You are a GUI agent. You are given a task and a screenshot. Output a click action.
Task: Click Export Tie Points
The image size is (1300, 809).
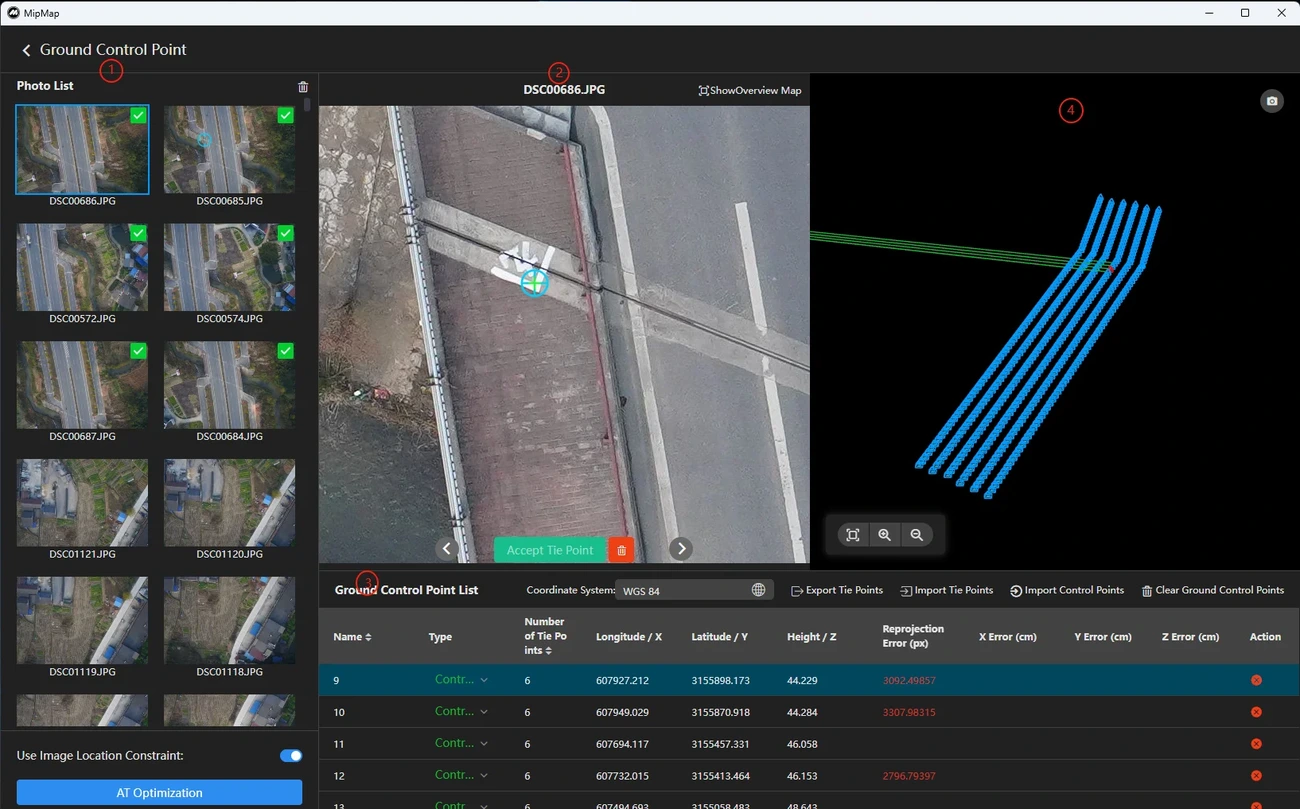[836, 590]
